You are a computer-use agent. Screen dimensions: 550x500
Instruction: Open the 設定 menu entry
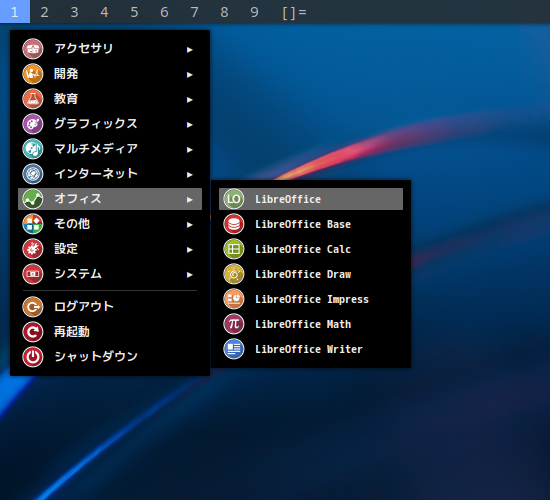point(110,249)
